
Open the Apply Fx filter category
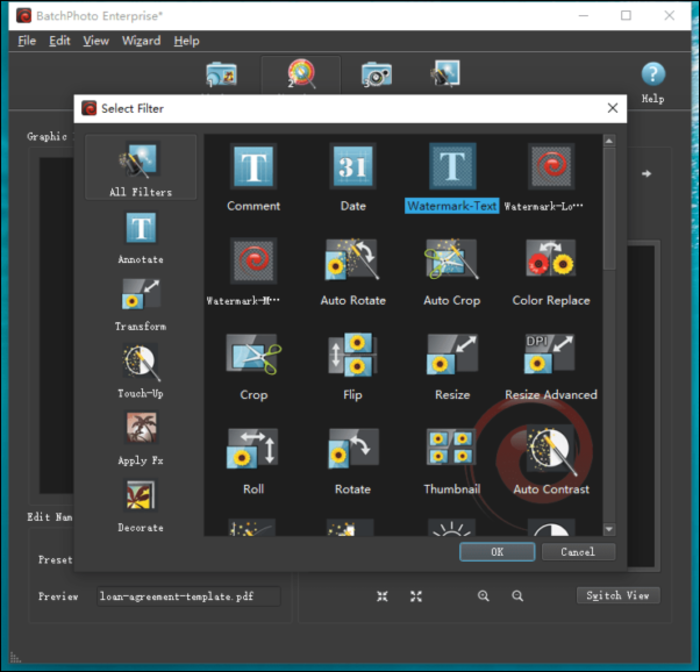[141, 439]
